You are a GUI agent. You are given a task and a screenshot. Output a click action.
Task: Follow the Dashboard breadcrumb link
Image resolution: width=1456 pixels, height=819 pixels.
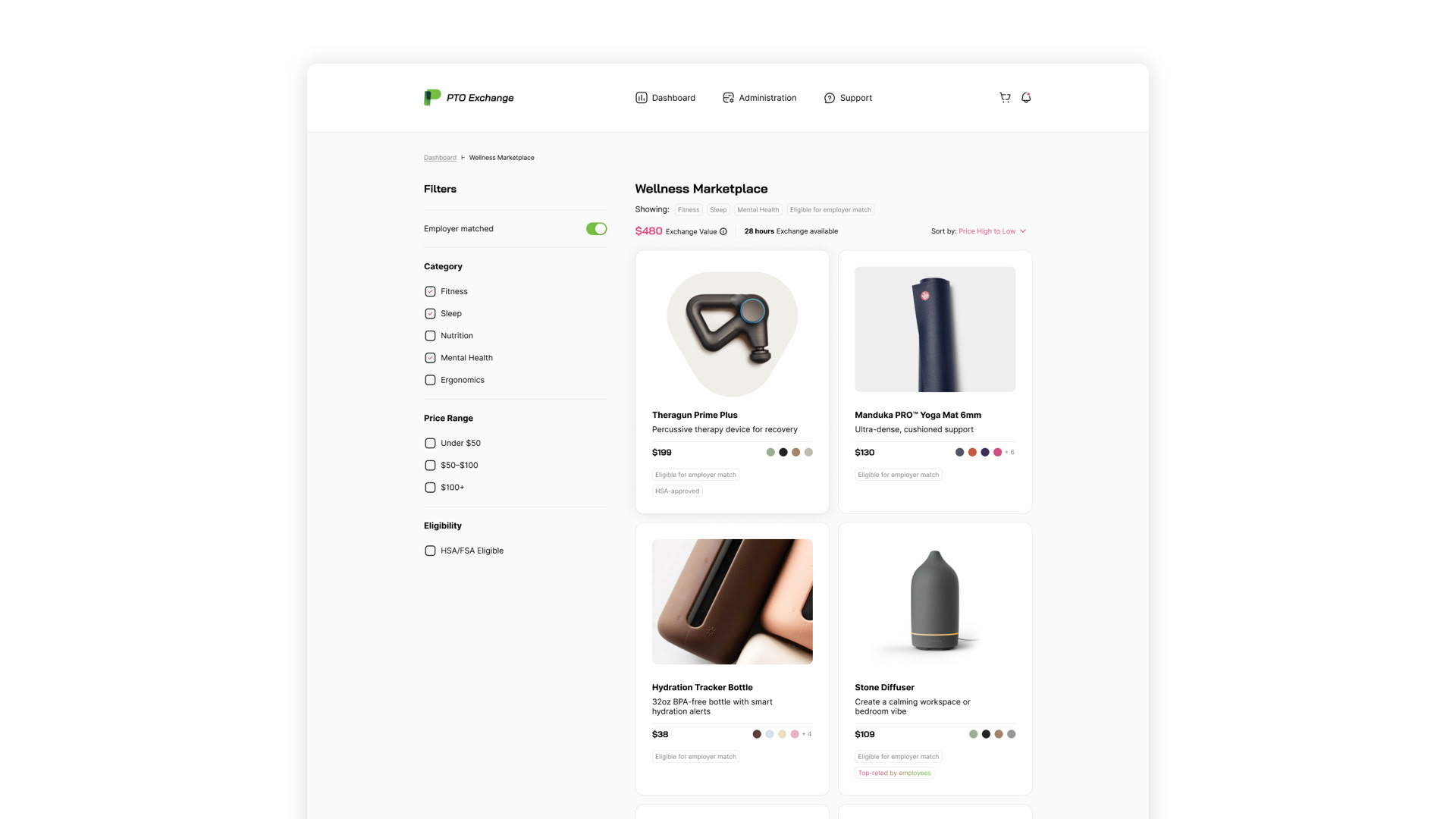pyautogui.click(x=440, y=158)
